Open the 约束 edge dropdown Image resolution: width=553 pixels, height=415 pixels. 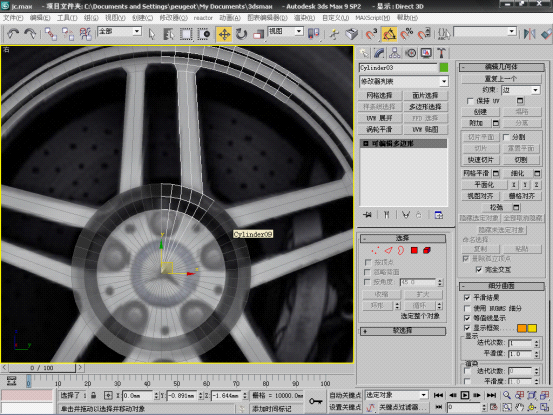[x=521, y=90]
